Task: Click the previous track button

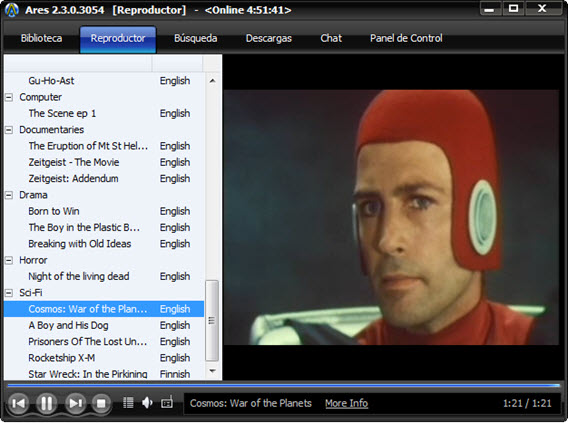Action: tap(18, 403)
